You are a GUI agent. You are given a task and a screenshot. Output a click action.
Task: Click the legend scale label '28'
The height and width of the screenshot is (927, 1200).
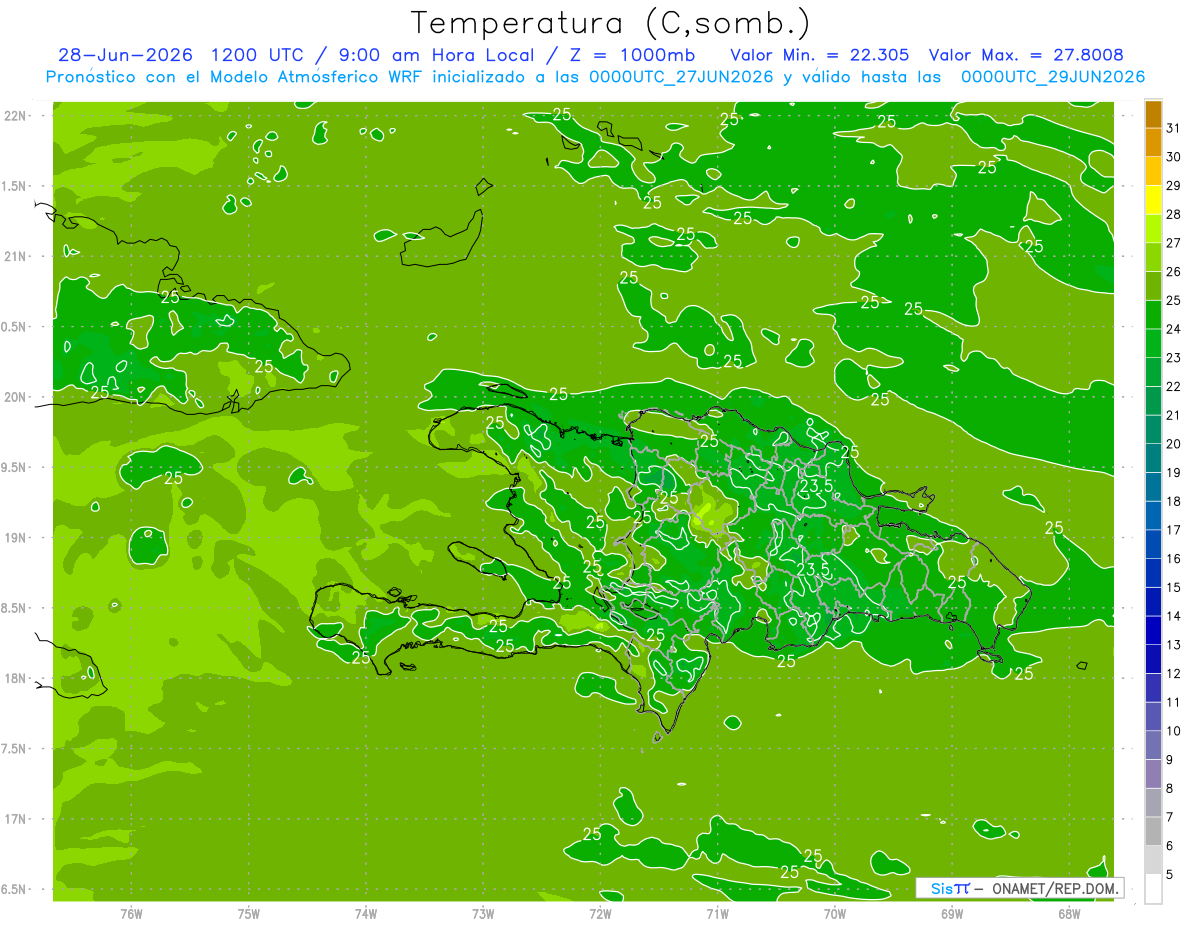pos(1174,214)
